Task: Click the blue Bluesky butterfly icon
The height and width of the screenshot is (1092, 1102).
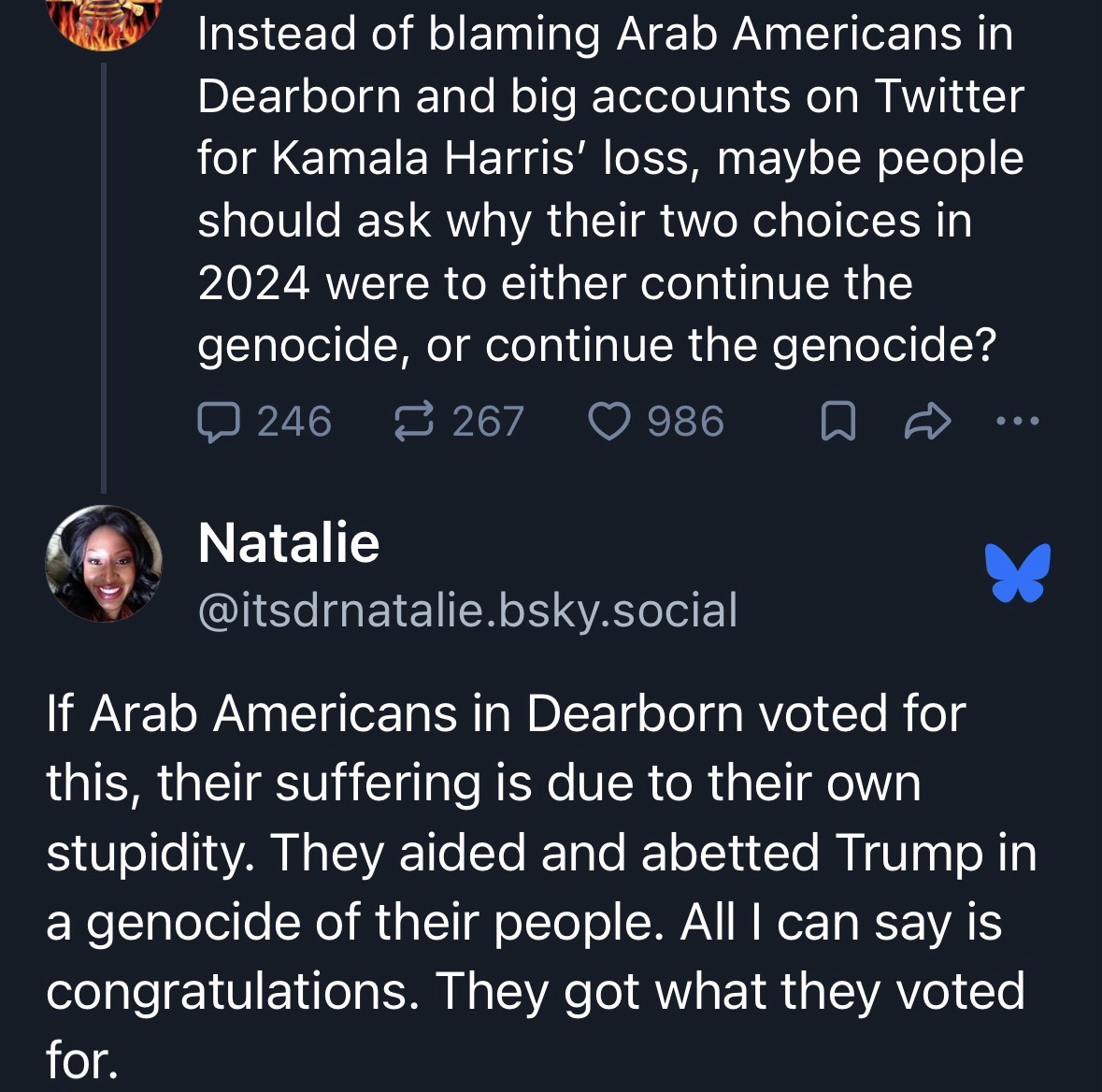Action: [1018, 572]
